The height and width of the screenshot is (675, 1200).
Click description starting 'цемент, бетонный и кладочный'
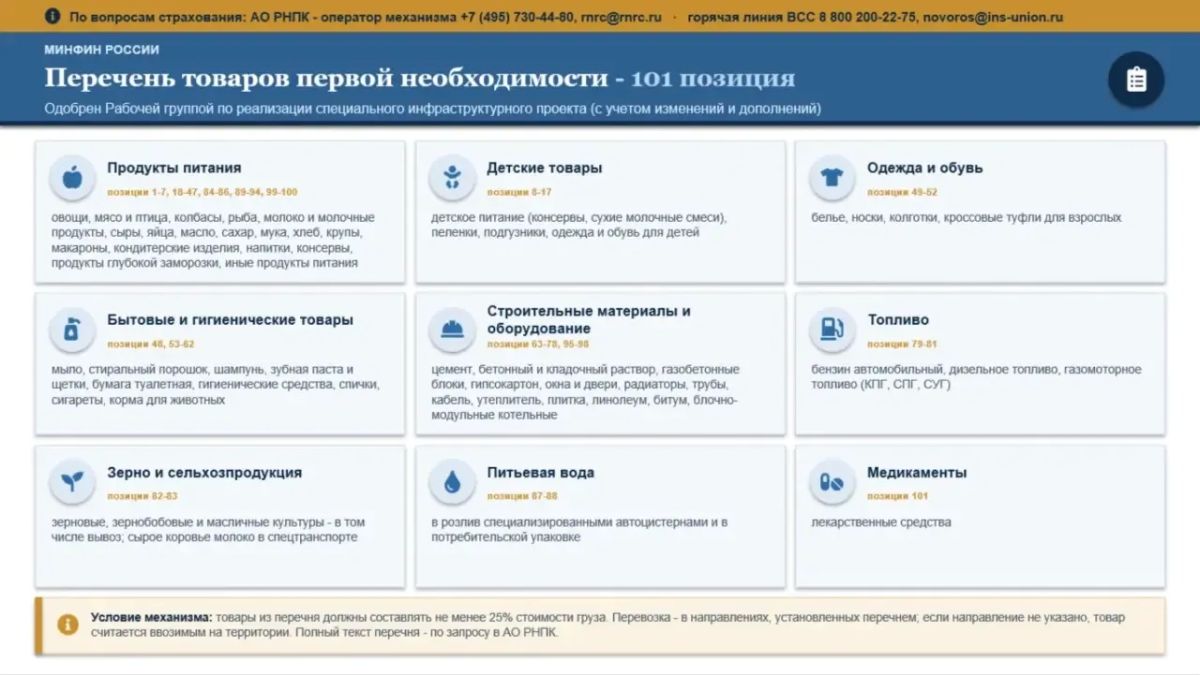585,392
